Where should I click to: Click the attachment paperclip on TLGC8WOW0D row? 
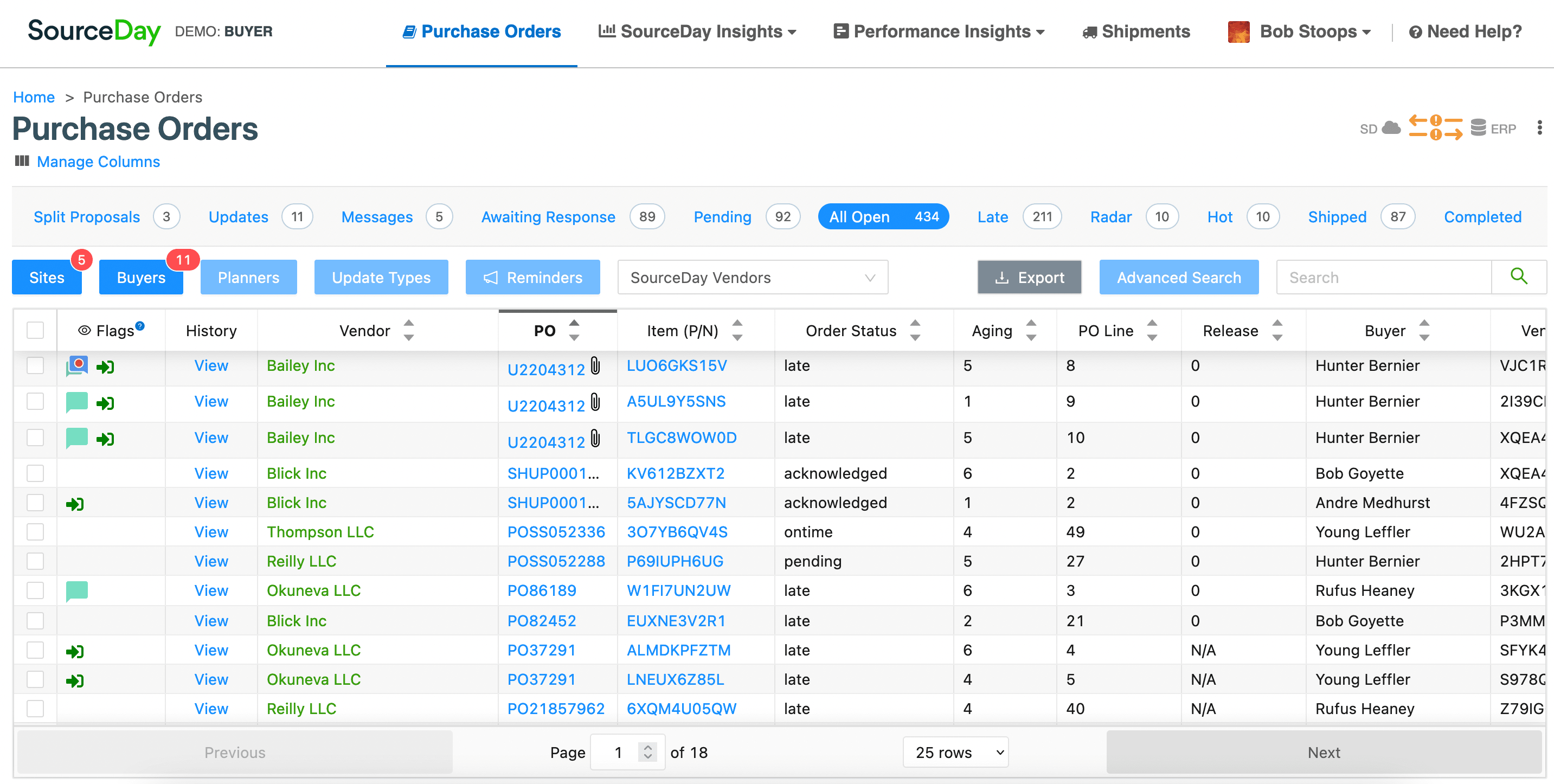click(595, 438)
